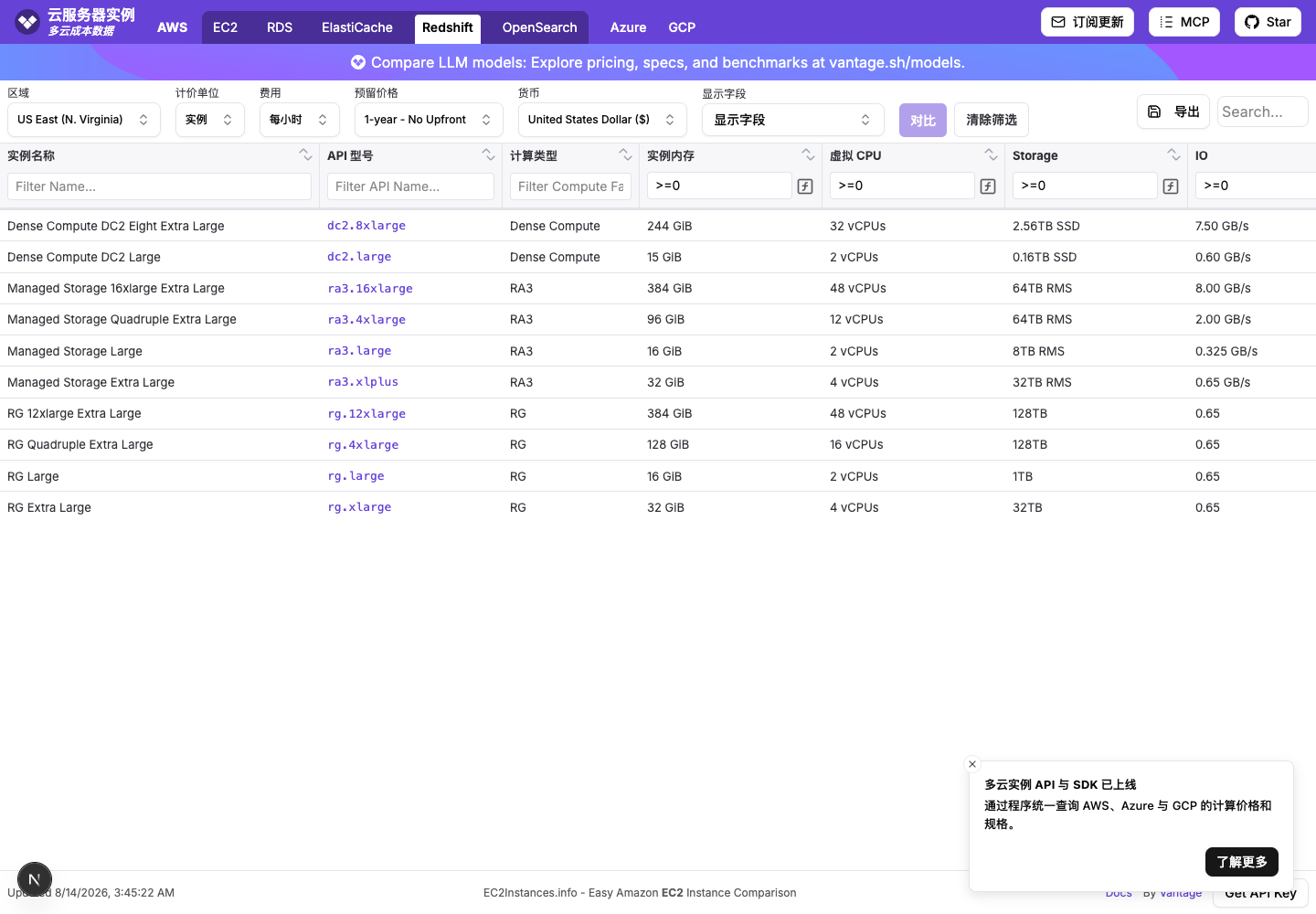Switch to the Redshift tab
The height and width of the screenshot is (914, 1316).
448,28
